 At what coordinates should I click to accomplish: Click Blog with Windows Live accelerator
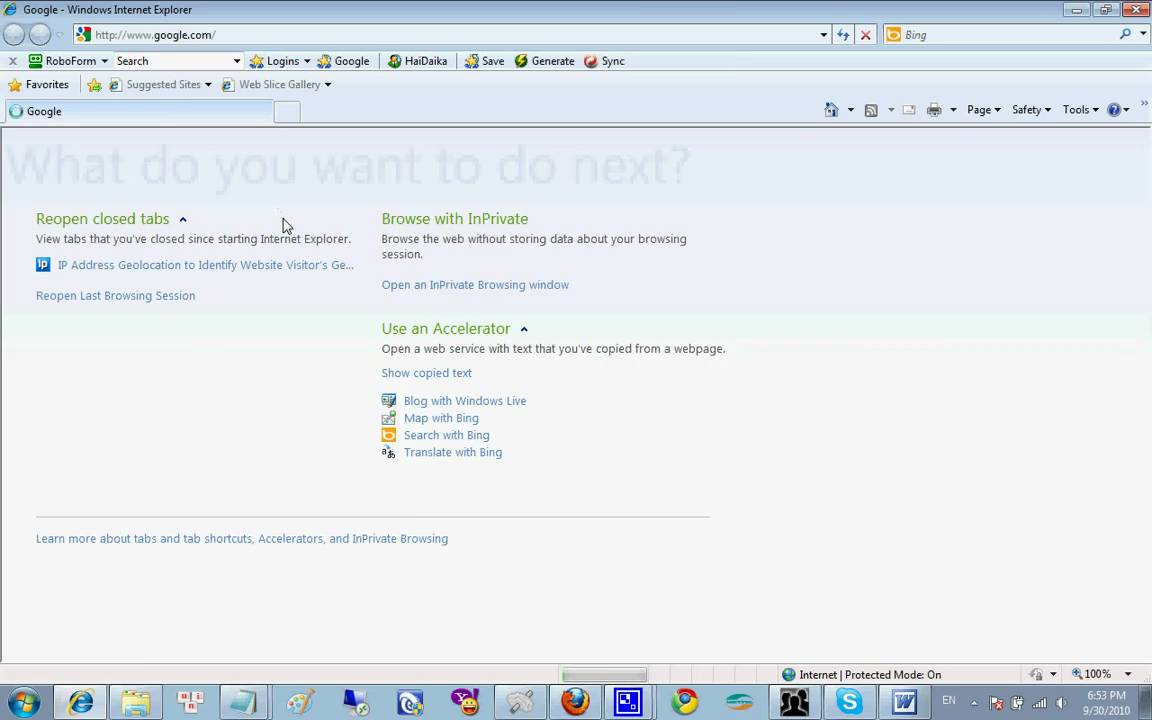465,401
